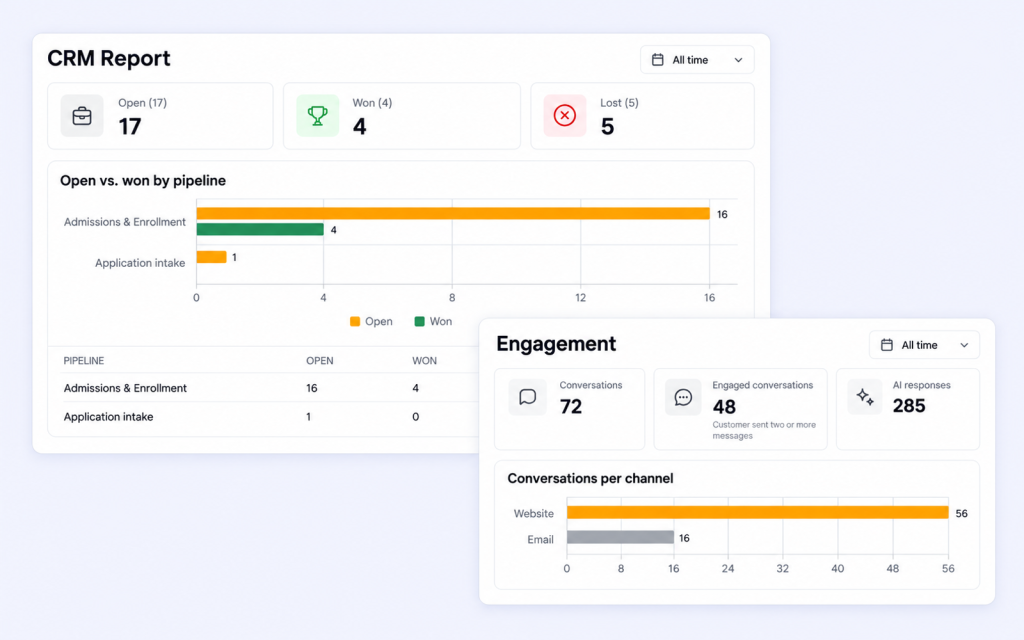The width and height of the screenshot is (1024, 640).
Task: Click the speech bubble icon beside Conversations
Action: (x=527, y=397)
